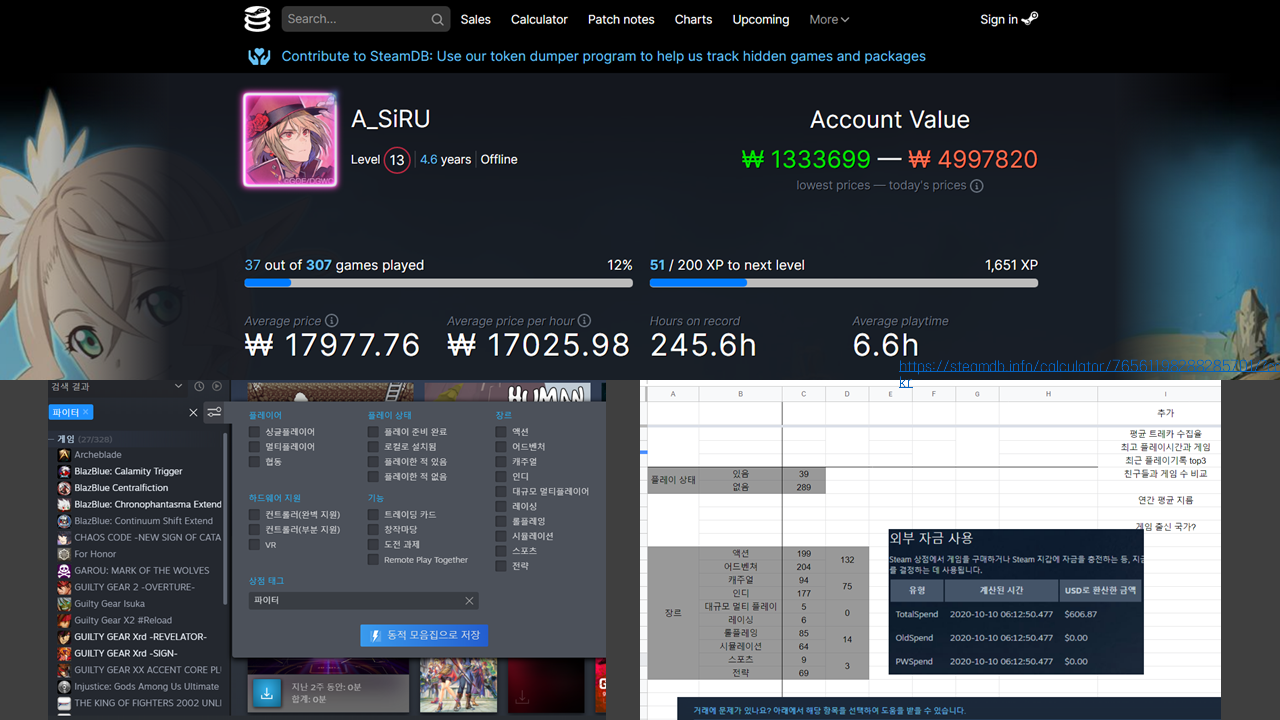This screenshot has width=1280, height=720.
Task: Select spreadsheet column C header
Action: (x=803, y=394)
